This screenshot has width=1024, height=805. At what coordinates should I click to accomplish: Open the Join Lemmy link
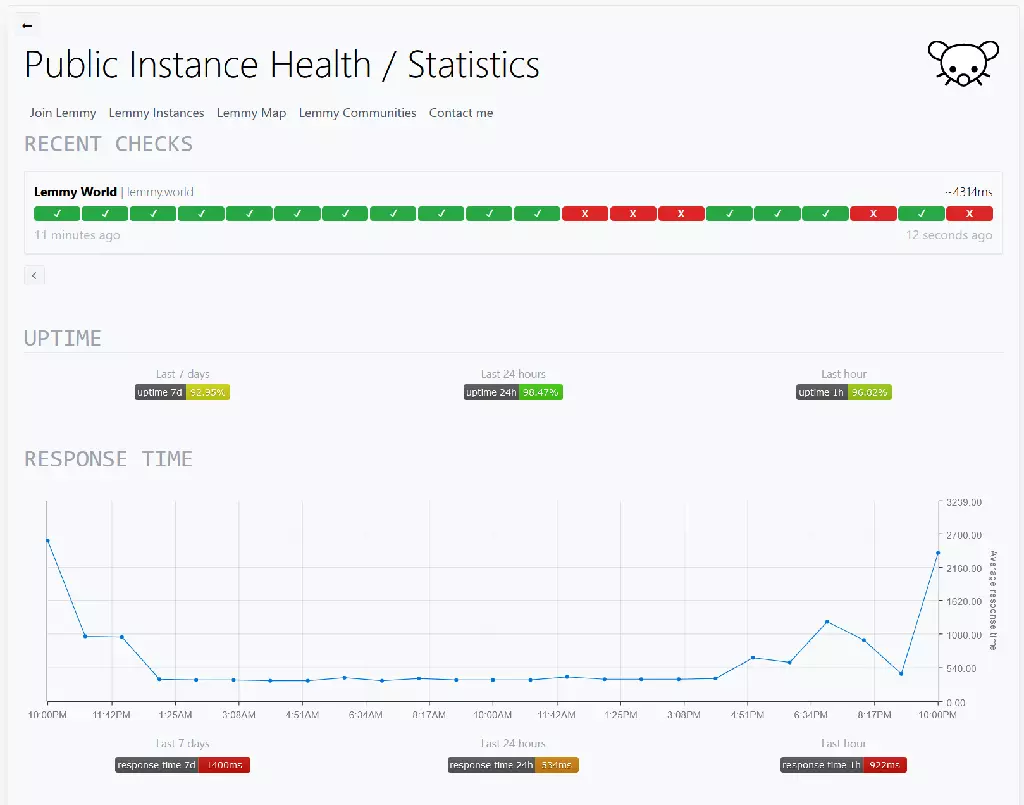click(63, 113)
